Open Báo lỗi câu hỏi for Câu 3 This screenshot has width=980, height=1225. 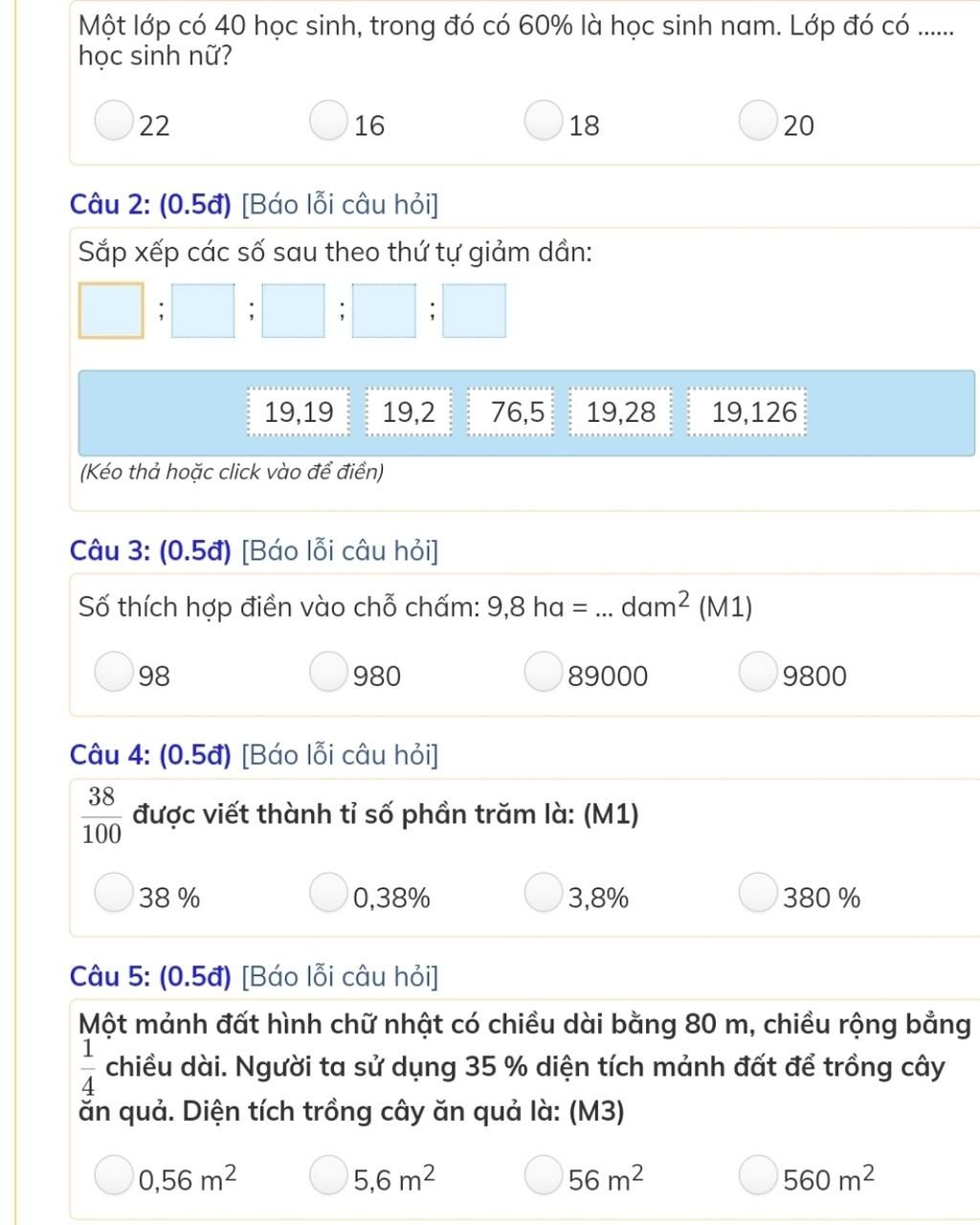pos(341,551)
